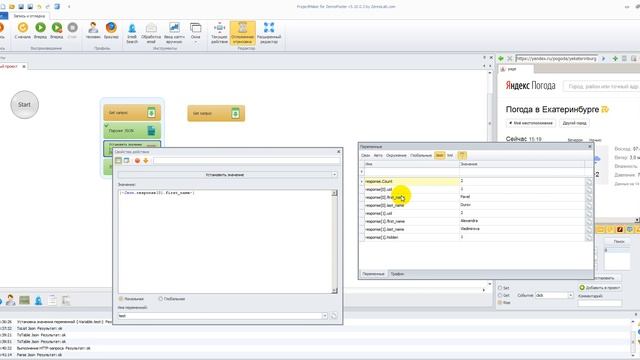
Task: Switch to the Свои variables tab
Action: (x=366, y=156)
